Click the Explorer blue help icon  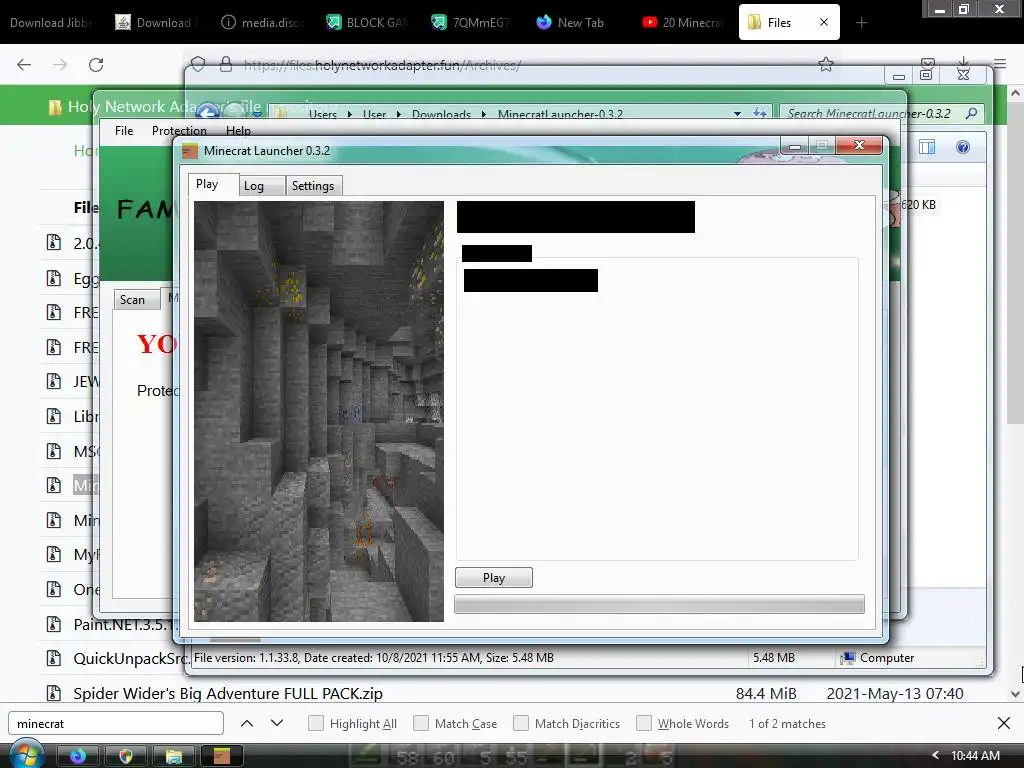pos(963,147)
